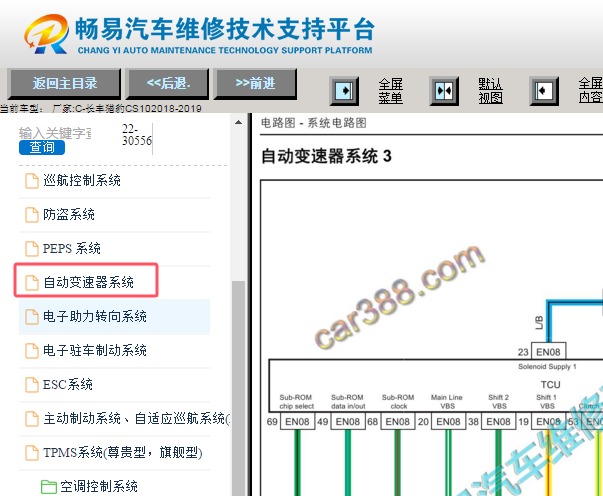Click the 电路图 - 系统电路图 breadcrumb

tap(313, 123)
